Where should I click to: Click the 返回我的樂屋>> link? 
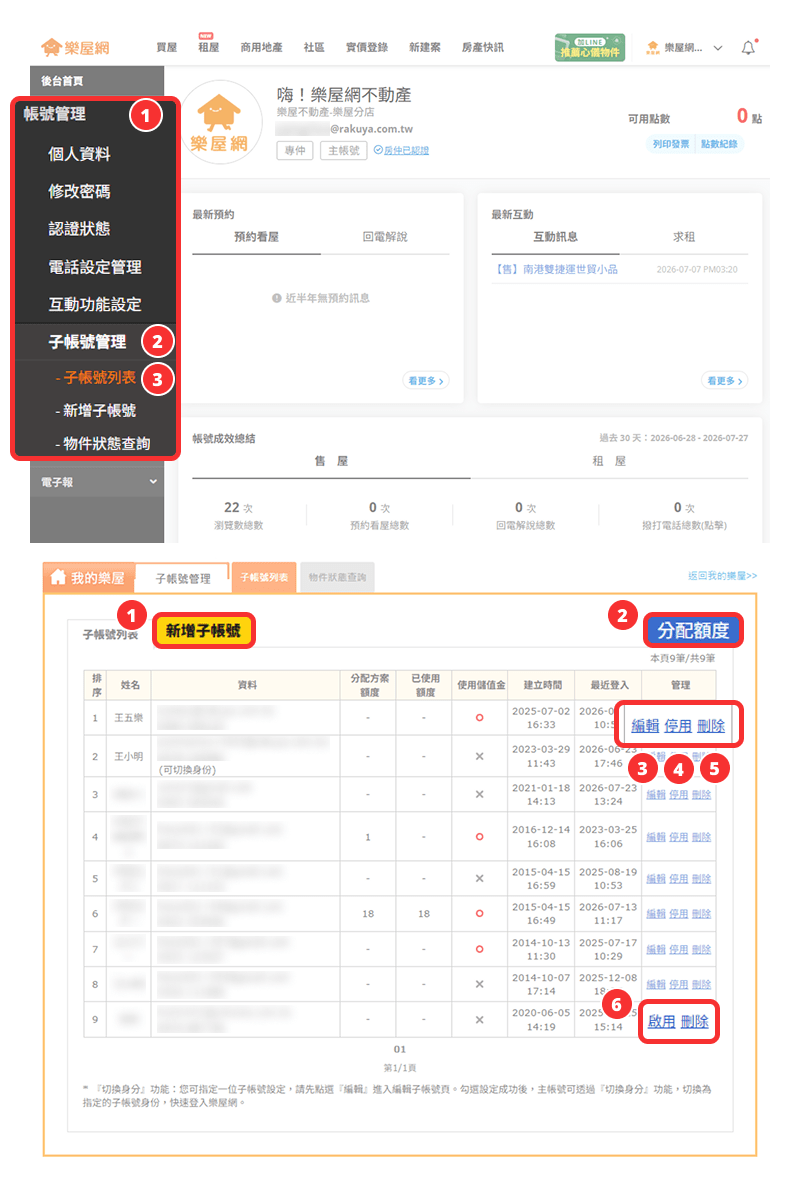pos(722,575)
